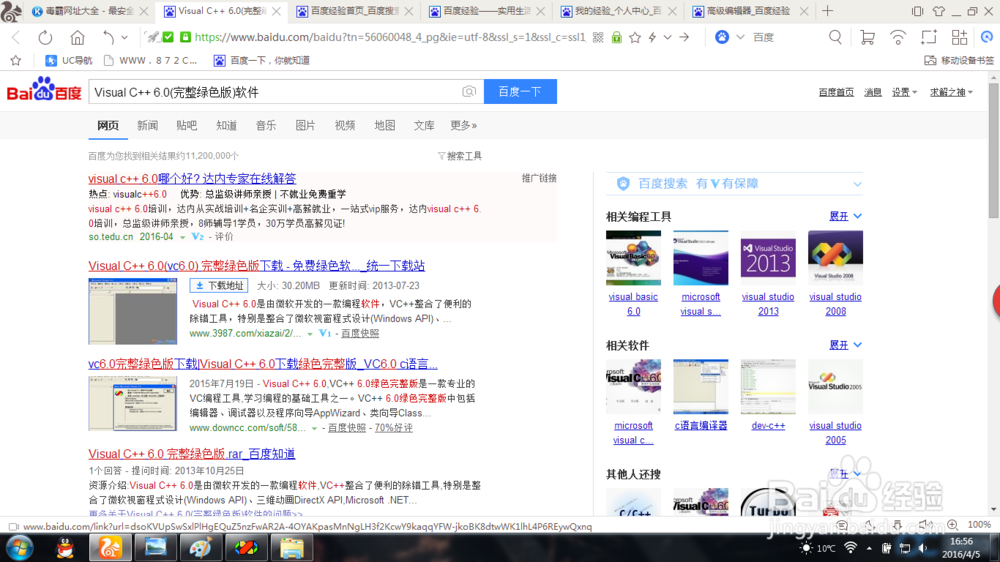Click the Baidu logo
The height and width of the screenshot is (562, 1000).
(44, 91)
